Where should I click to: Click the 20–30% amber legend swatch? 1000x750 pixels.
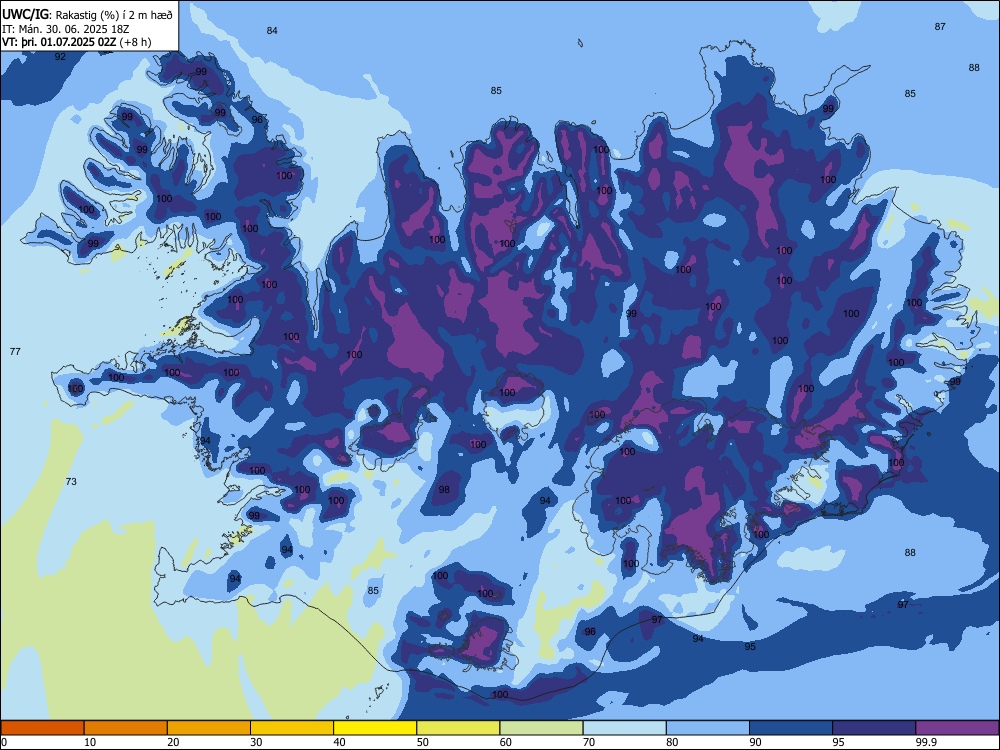209,728
